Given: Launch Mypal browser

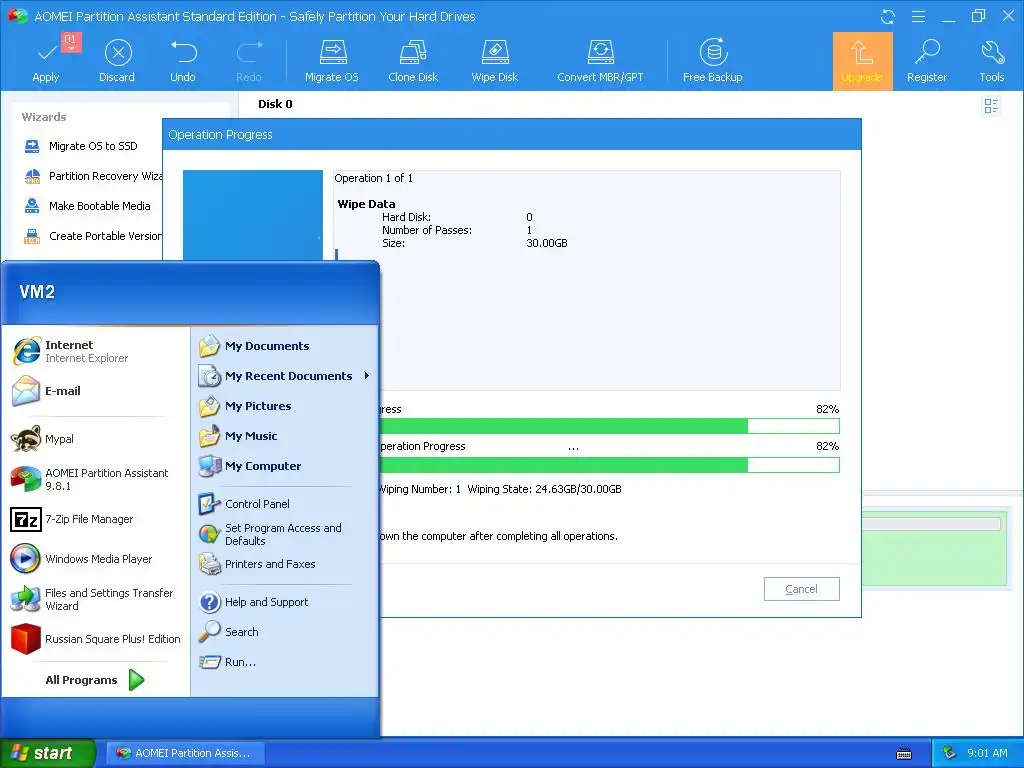Looking at the screenshot, I should tap(95, 439).
